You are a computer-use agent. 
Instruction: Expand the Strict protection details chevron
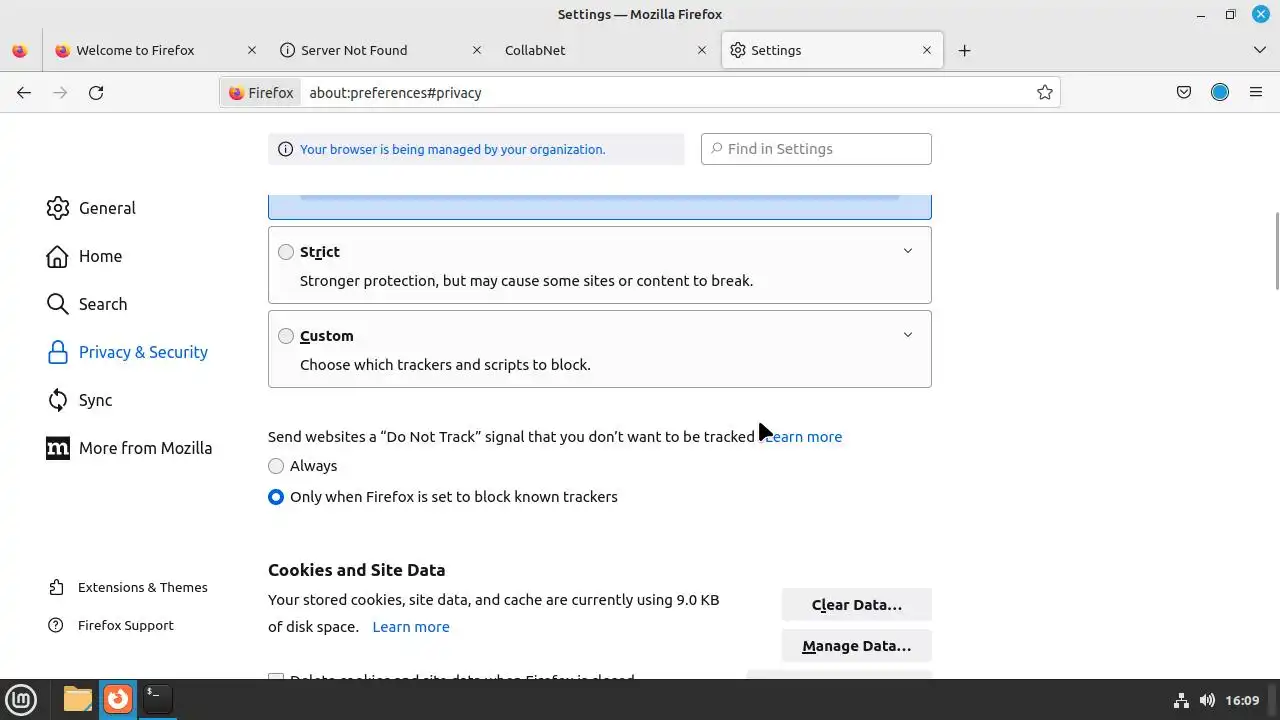point(908,251)
